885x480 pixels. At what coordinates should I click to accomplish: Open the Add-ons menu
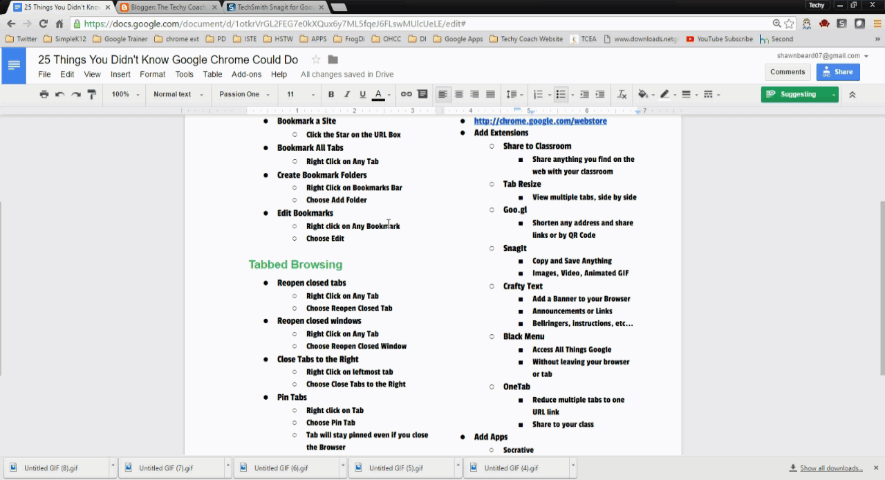tap(246, 74)
